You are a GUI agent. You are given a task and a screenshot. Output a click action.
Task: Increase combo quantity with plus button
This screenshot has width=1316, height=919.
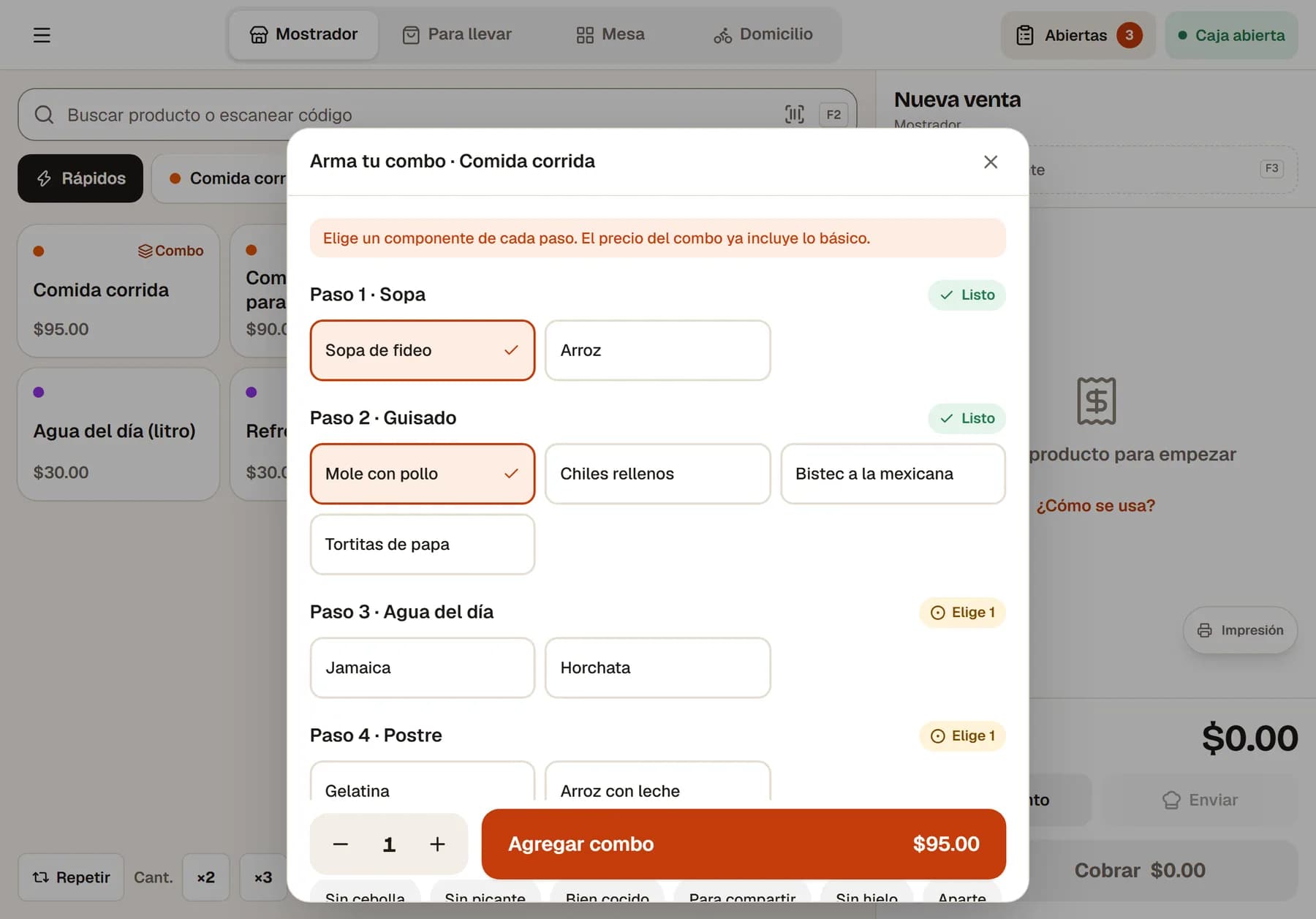(437, 844)
